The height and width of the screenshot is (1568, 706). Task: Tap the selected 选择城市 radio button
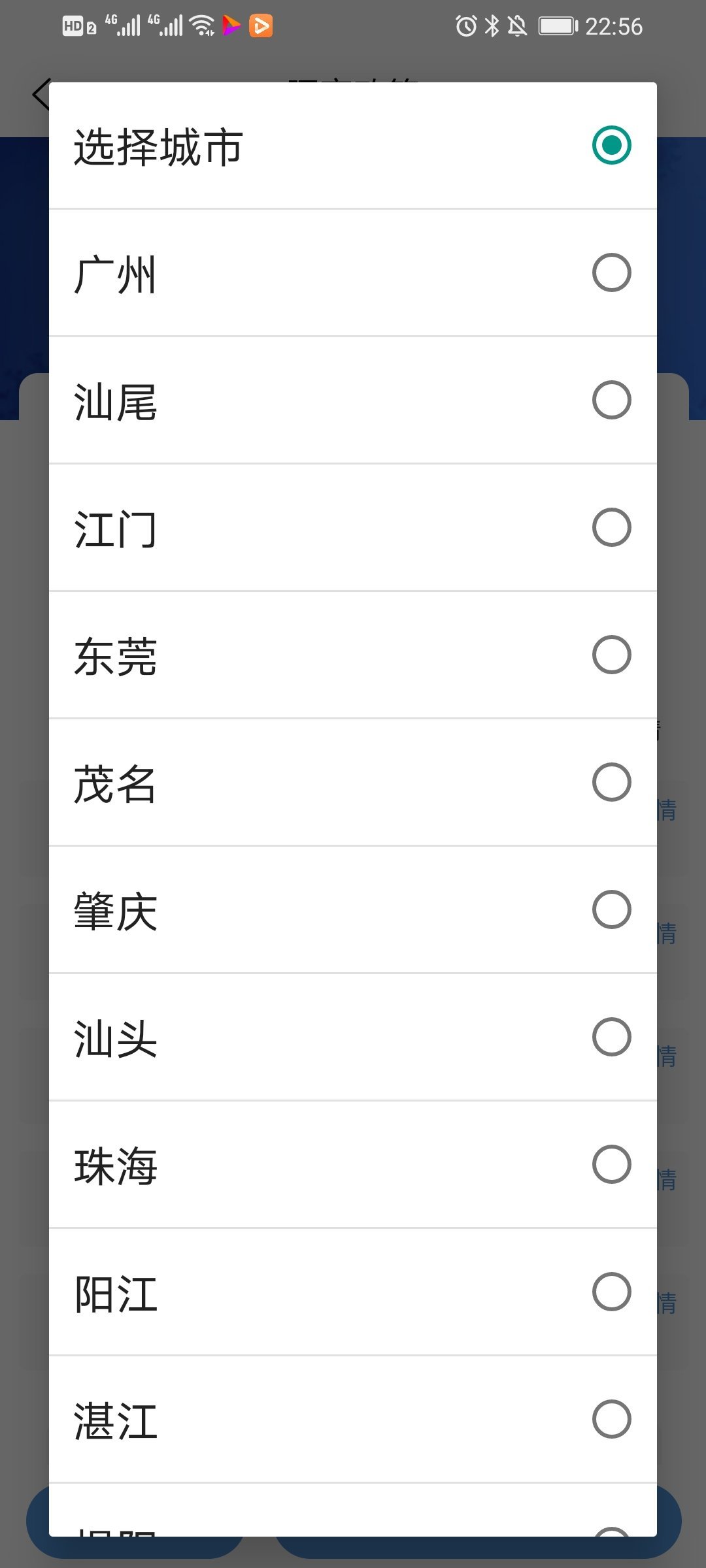pos(611,145)
